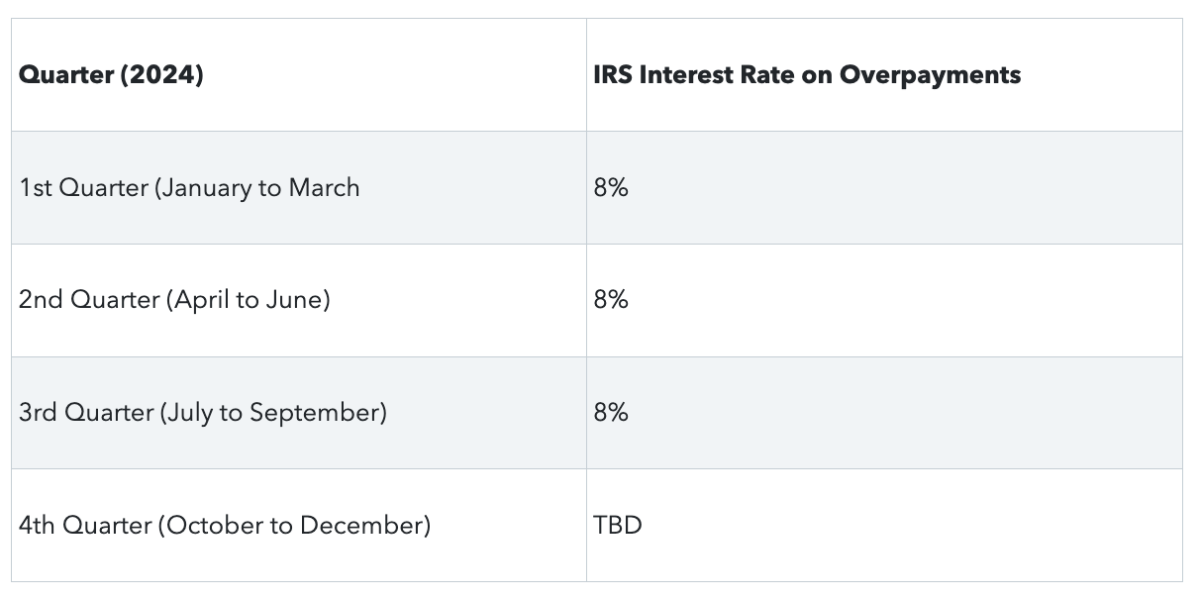Viewport: 1200px width, 600px height.
Task: Select the "1st Quarter (January to March" cell
Action: (x=189, y=187)
